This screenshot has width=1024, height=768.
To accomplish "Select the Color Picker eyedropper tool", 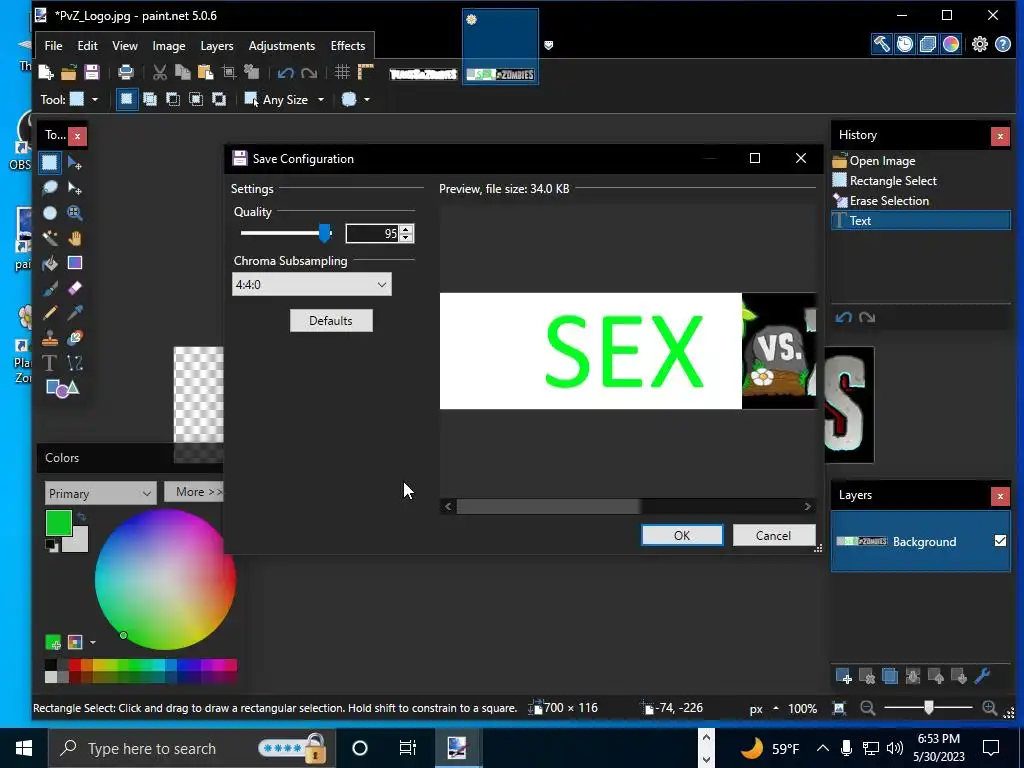I will pos(74,313).
